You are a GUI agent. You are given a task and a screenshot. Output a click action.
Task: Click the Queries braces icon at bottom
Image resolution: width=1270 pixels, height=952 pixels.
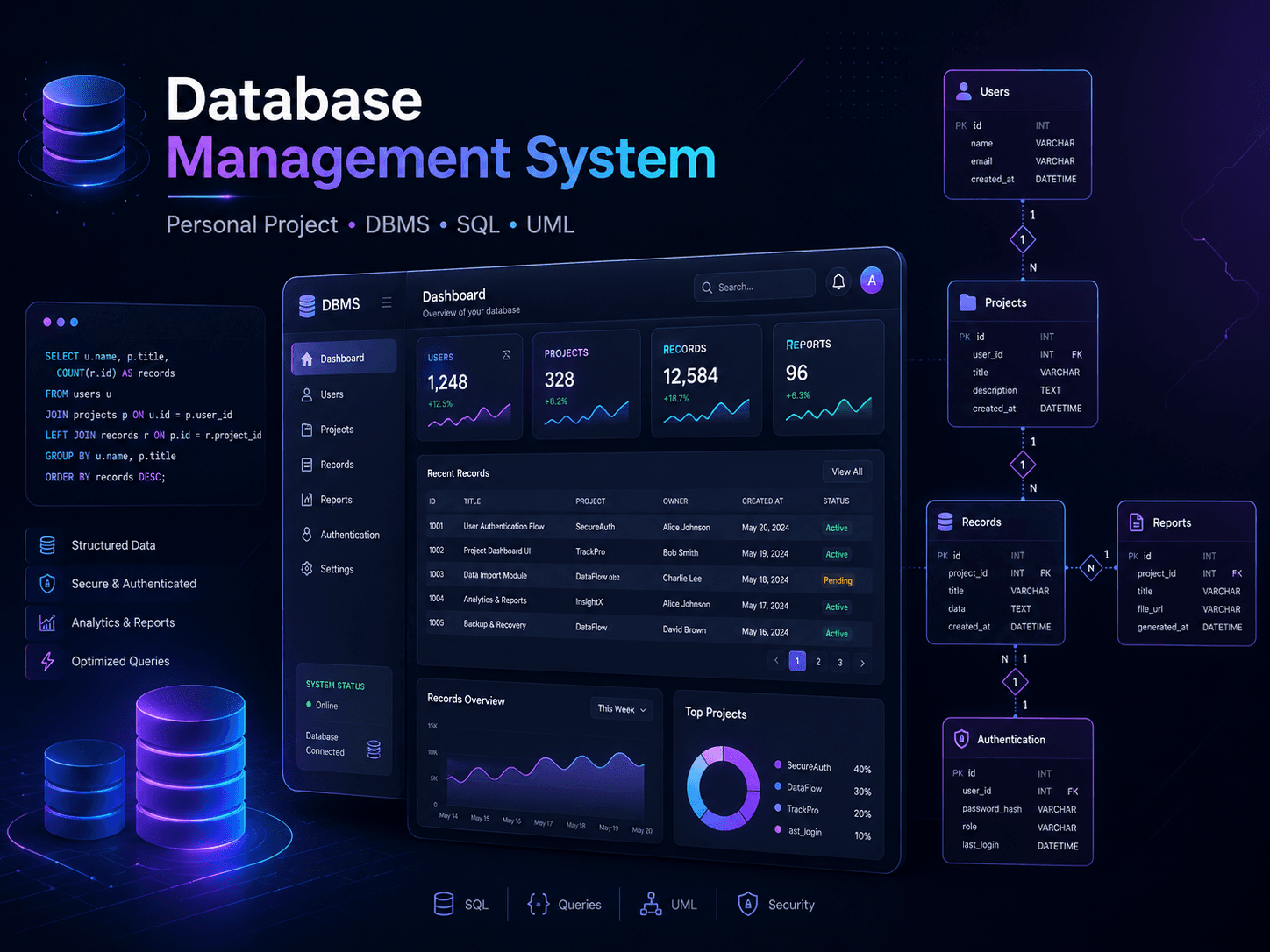pos(538,904)
